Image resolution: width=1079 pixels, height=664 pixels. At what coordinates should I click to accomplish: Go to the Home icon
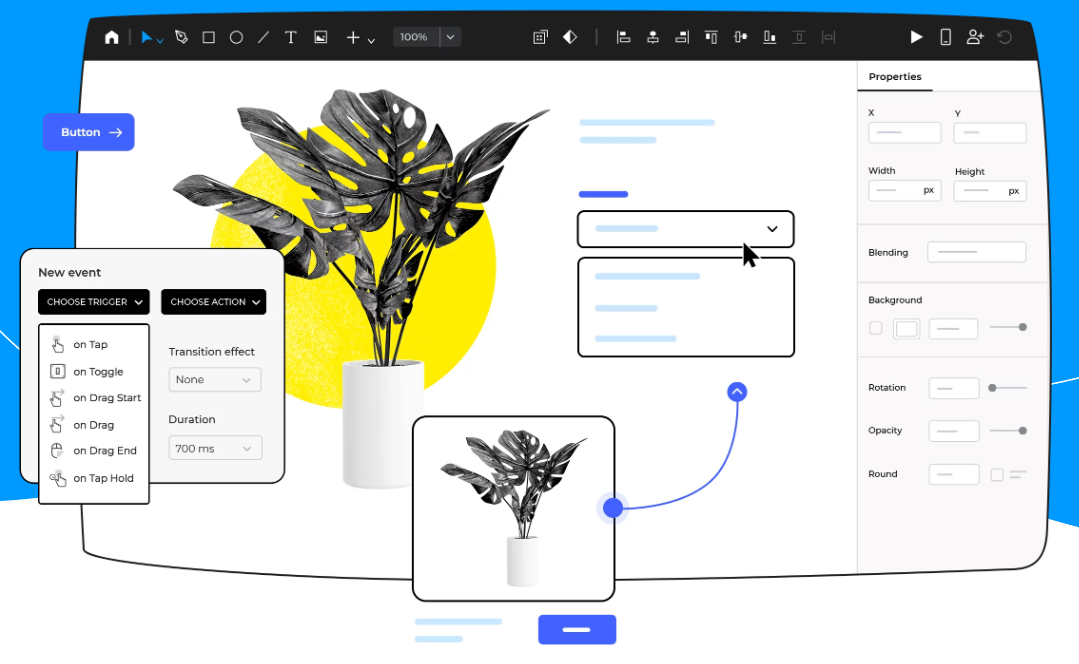point(111,37)
